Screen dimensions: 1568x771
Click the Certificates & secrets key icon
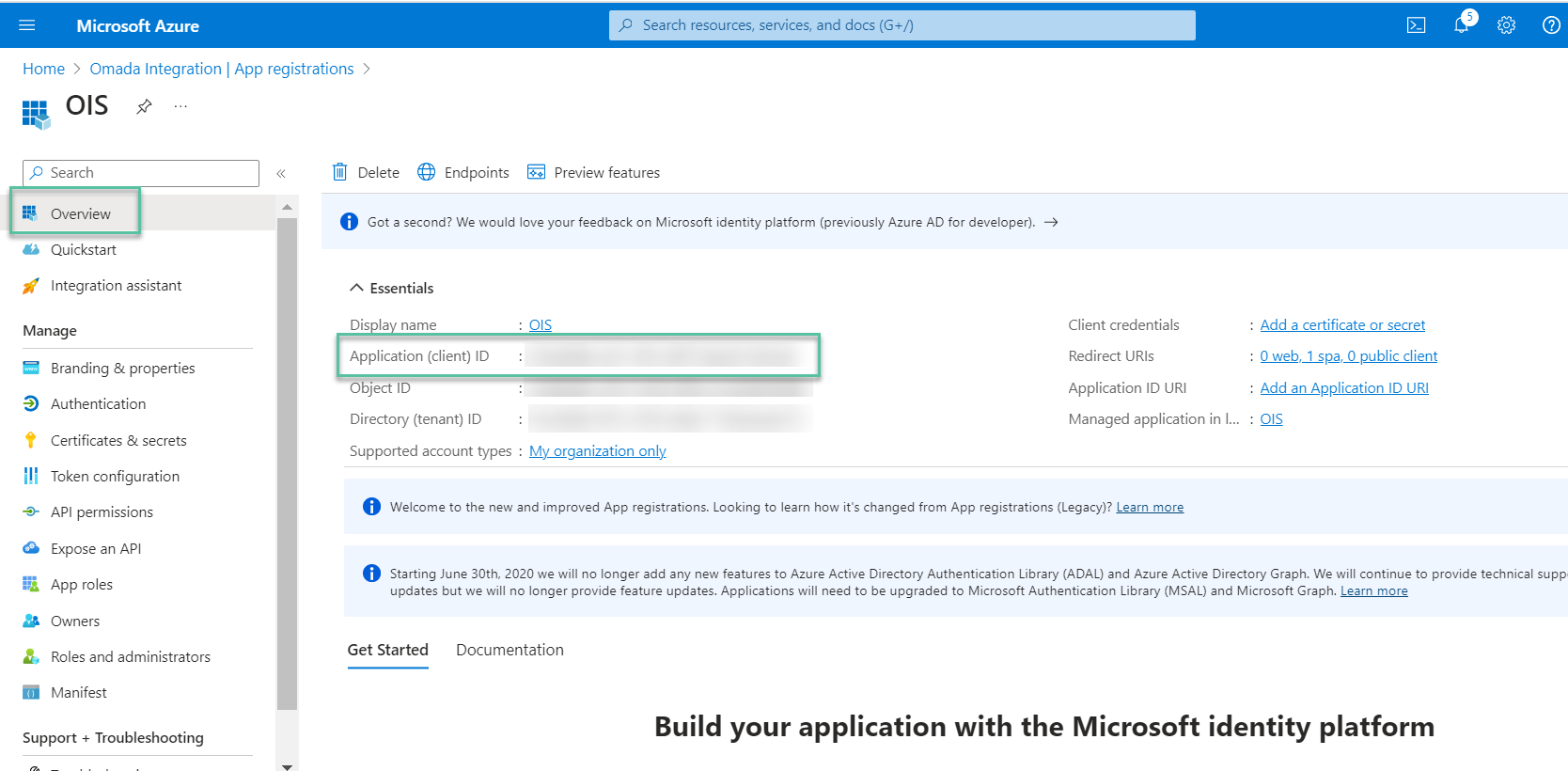click(31, 440)
